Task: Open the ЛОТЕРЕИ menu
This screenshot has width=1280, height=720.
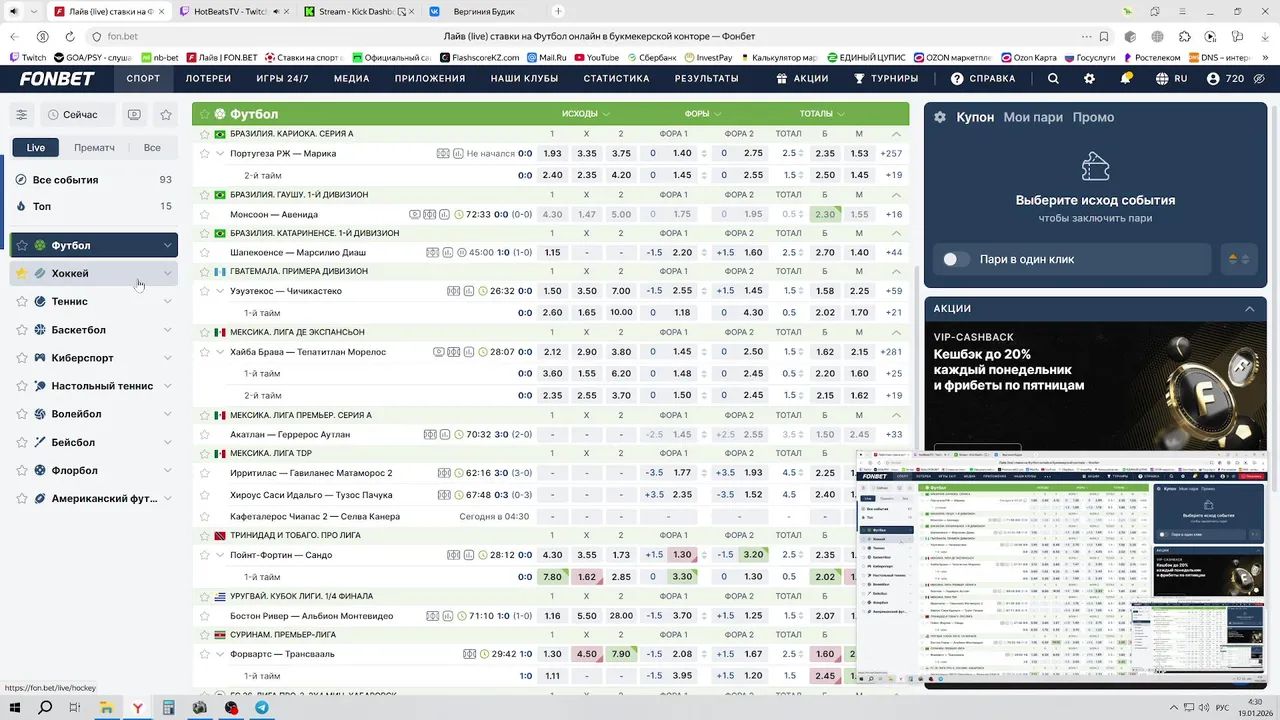Action: [208, 78]
